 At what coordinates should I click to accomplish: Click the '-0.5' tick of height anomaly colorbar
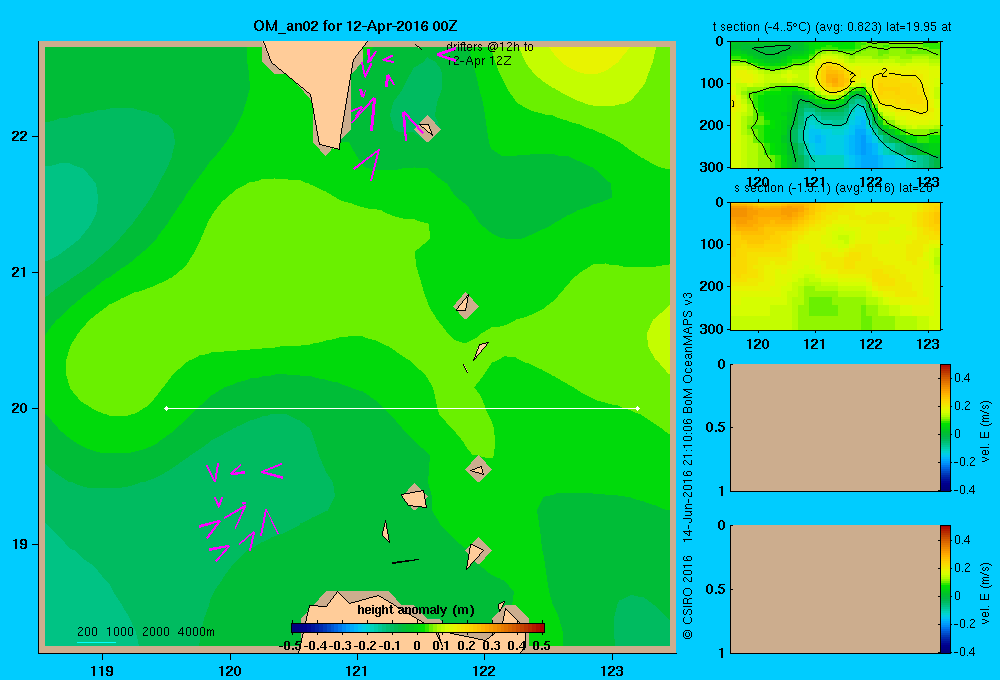(x=290, y=646)
